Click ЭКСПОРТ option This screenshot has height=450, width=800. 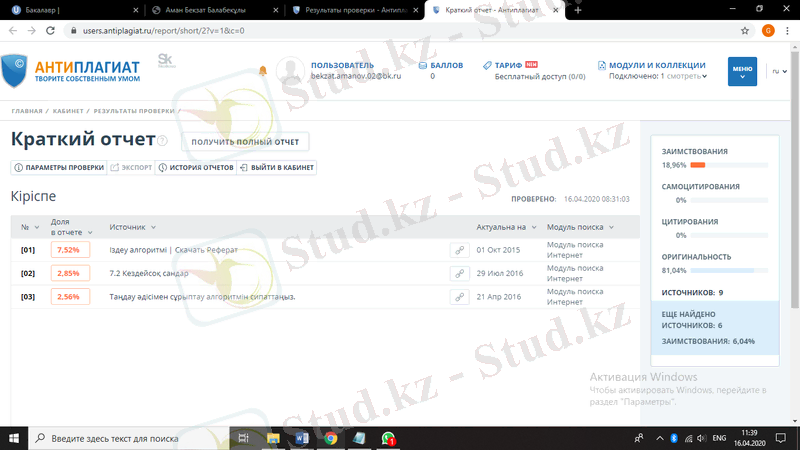coord(131,167)
